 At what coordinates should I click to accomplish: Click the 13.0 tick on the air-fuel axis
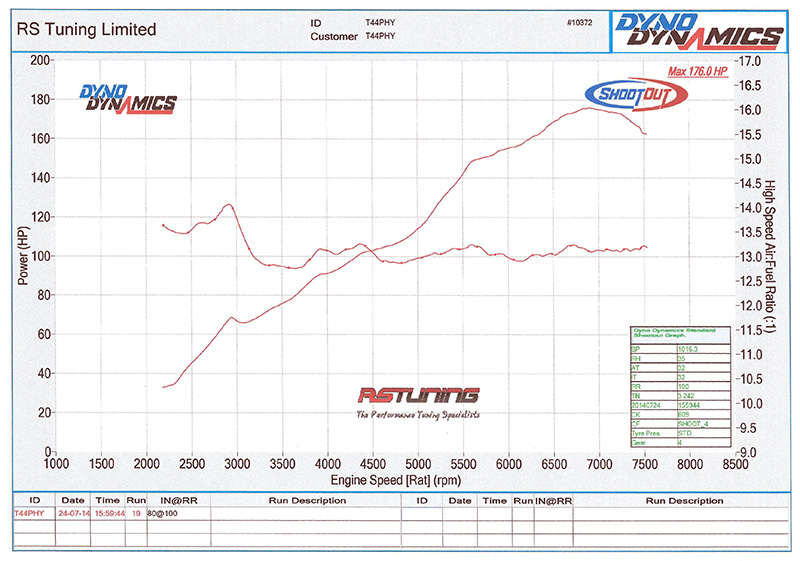point(751,257)
